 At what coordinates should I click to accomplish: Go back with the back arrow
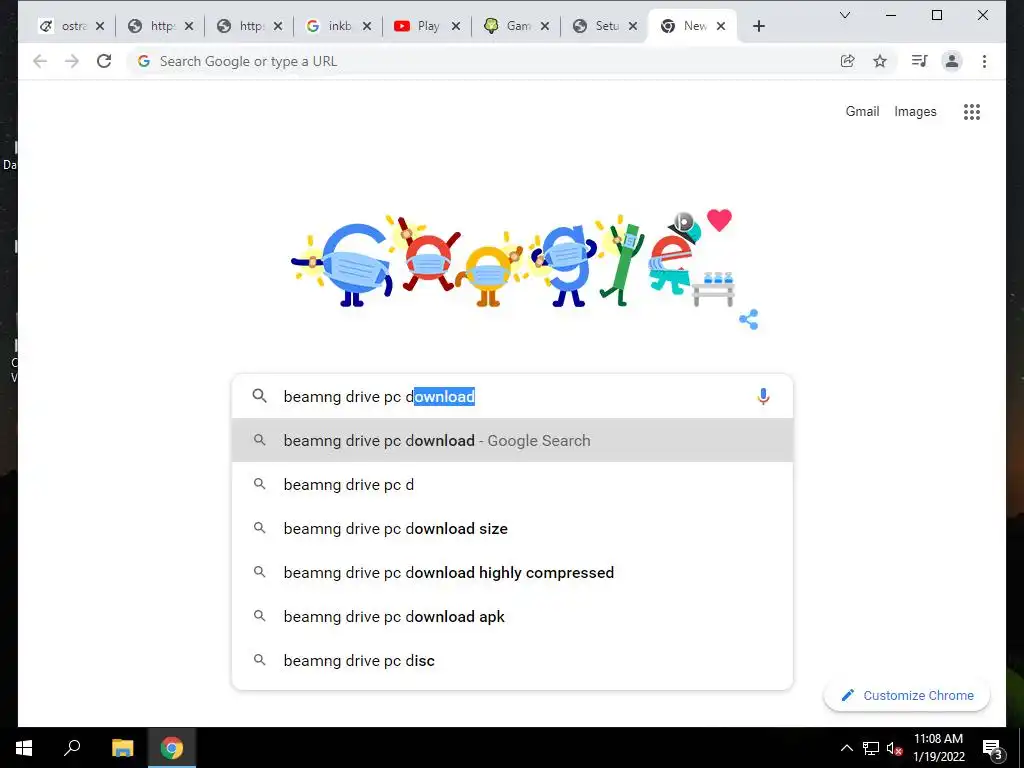(x=40, y=61)
